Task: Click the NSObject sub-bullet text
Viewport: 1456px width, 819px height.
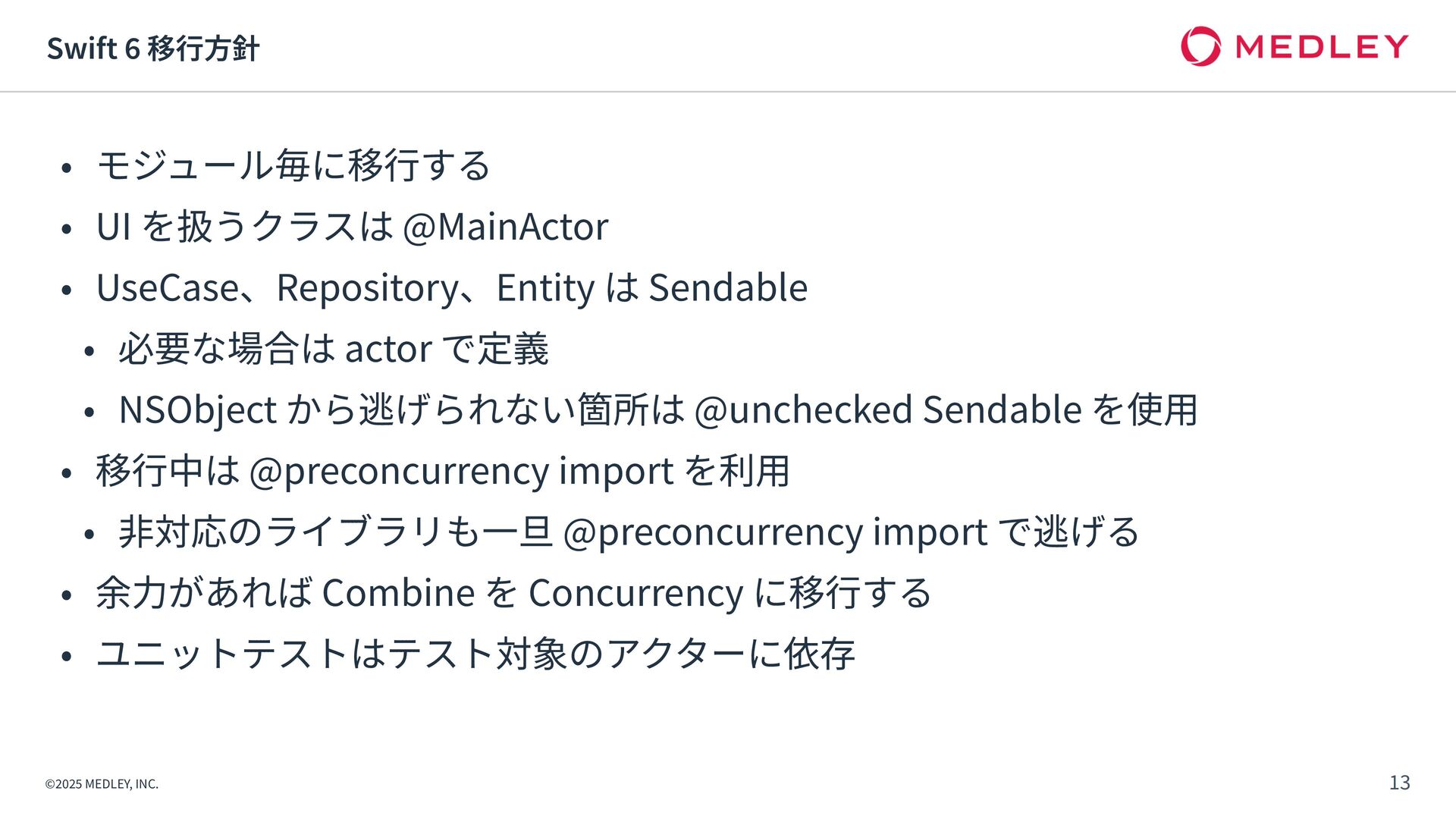Action: pos(658,410)
